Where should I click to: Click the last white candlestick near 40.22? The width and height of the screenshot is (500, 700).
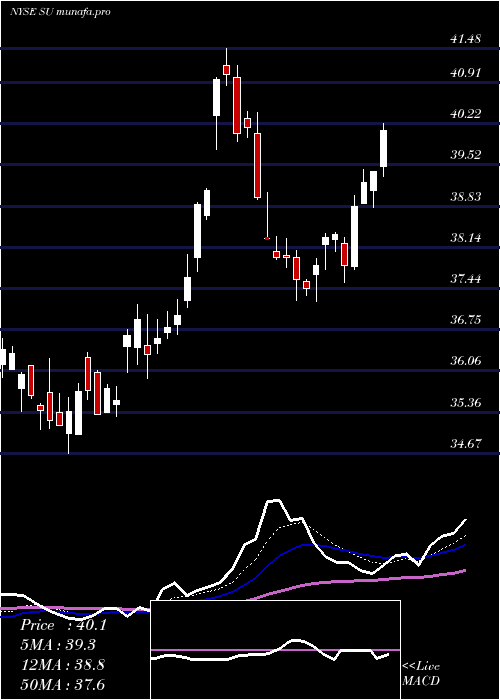click(x=383, y=148)
